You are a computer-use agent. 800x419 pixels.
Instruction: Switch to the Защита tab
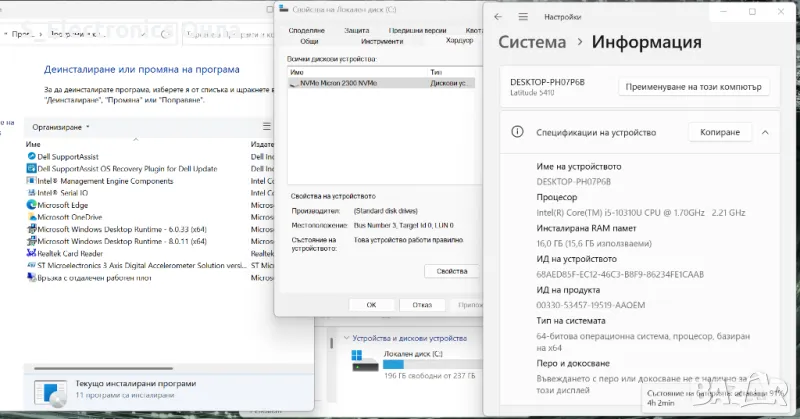coord(357,31)
